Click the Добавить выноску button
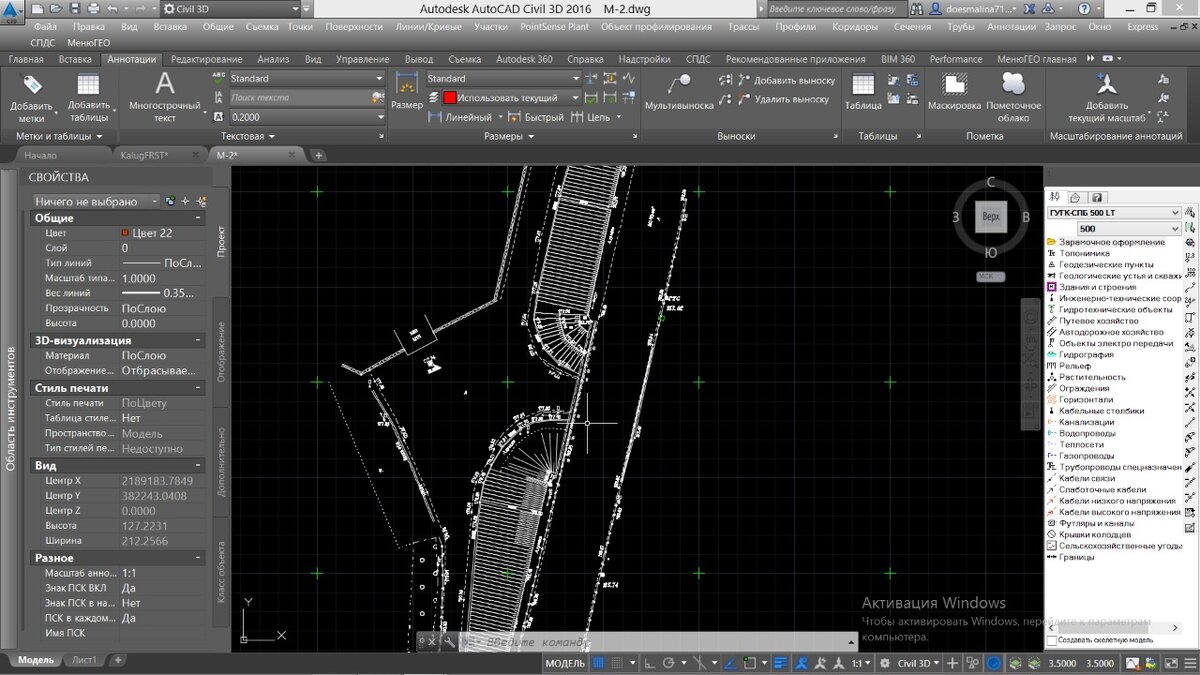 coord(793,80)
